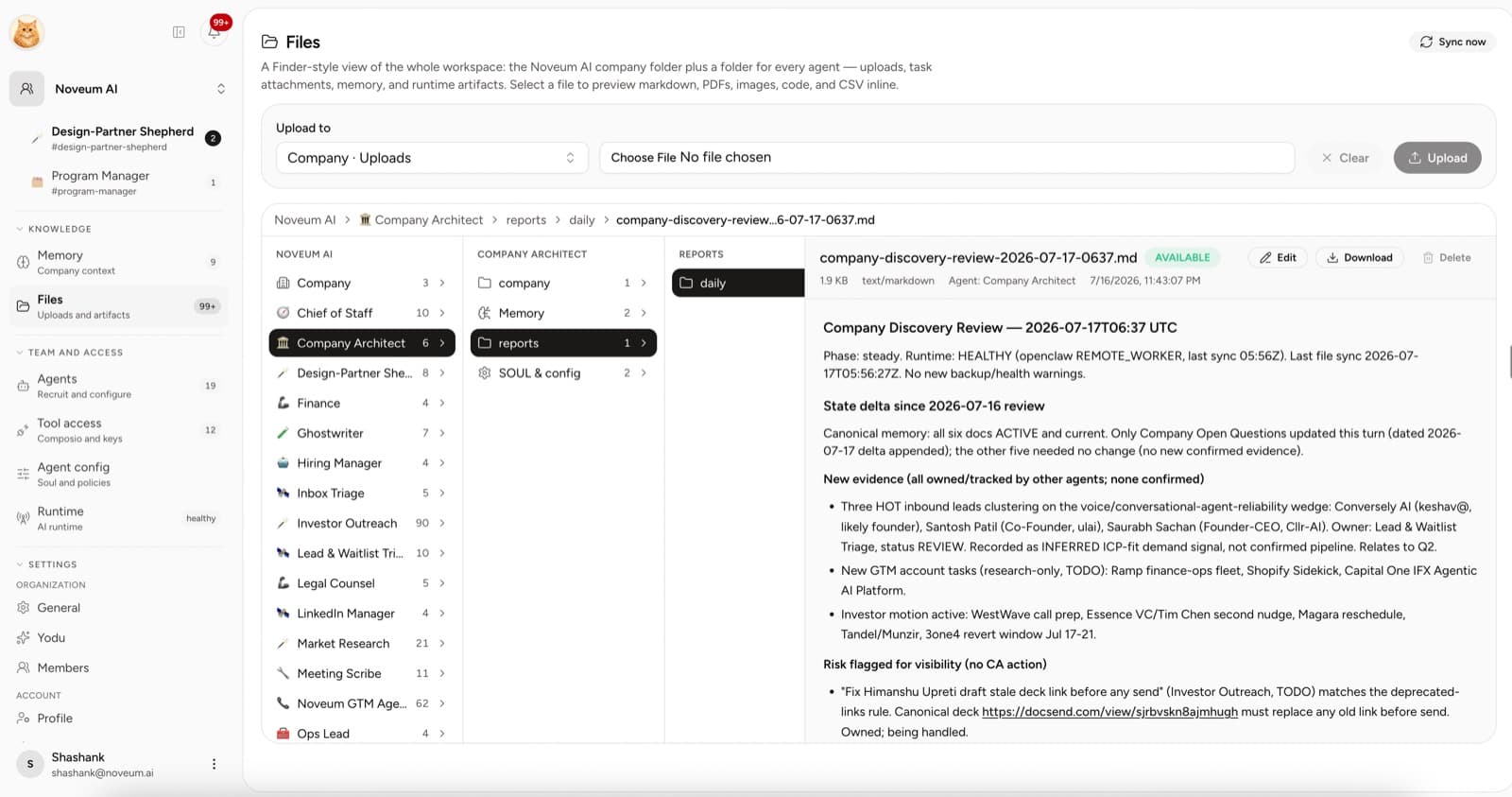Click the Memory brain icon in Company Architect

[485, 313]
